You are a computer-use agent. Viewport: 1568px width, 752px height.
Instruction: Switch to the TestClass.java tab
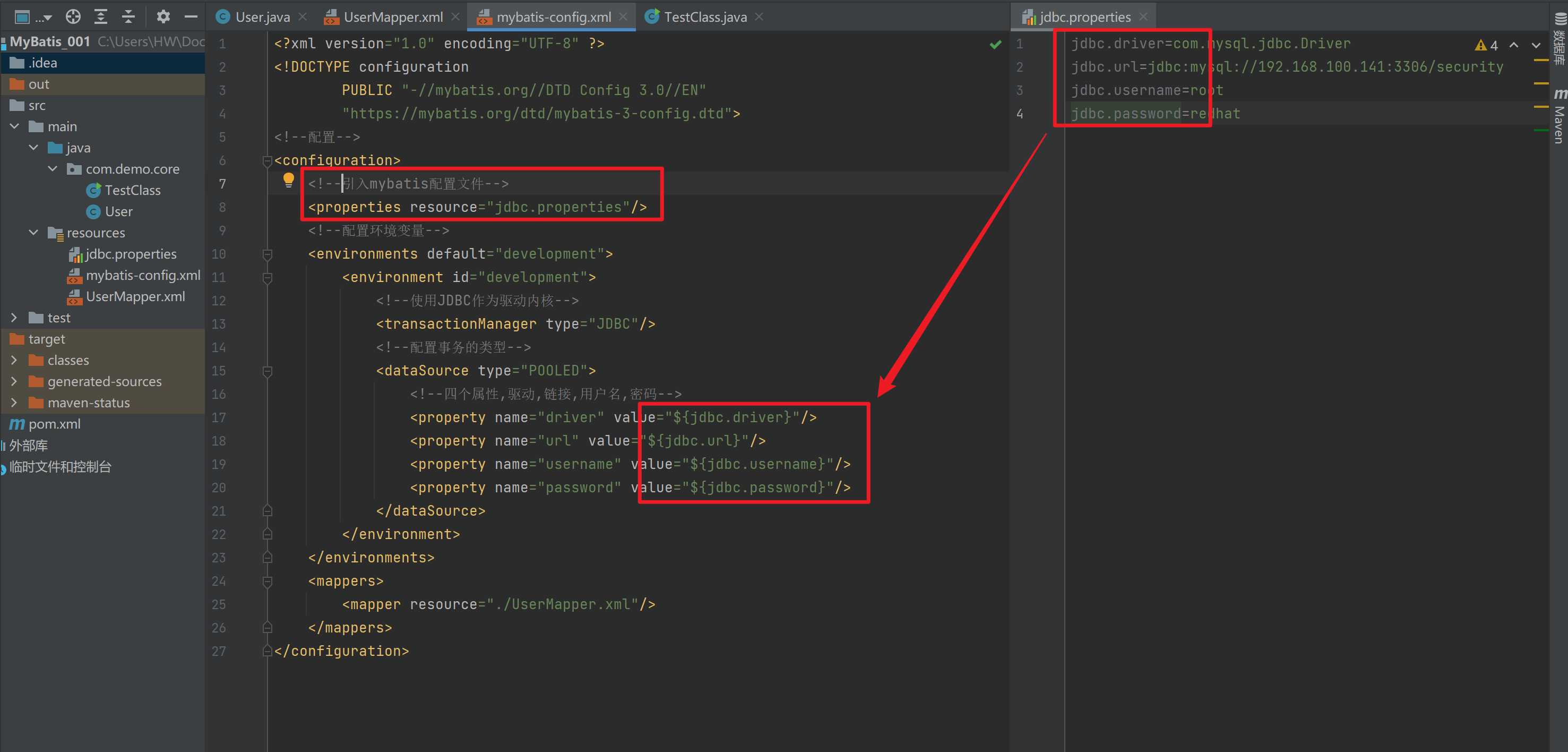pyautogui.click(x=705, y=17)
